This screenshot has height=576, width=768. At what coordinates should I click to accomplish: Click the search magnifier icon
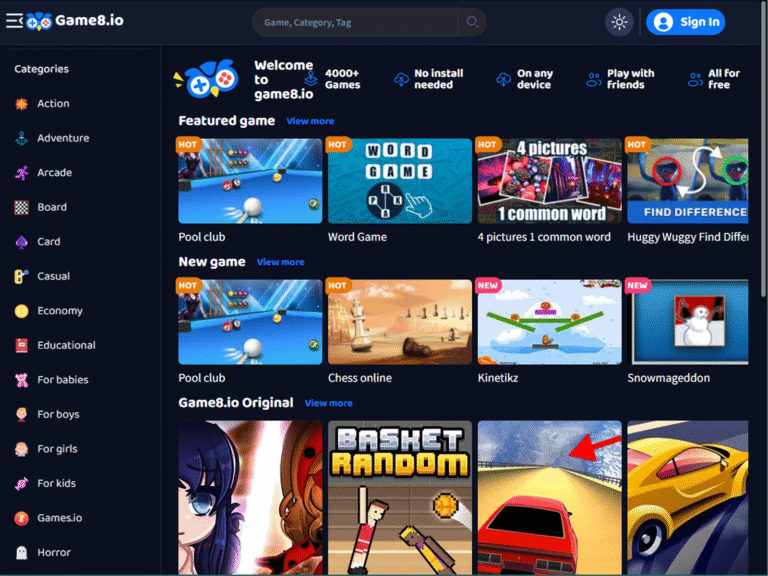[472, 22]
